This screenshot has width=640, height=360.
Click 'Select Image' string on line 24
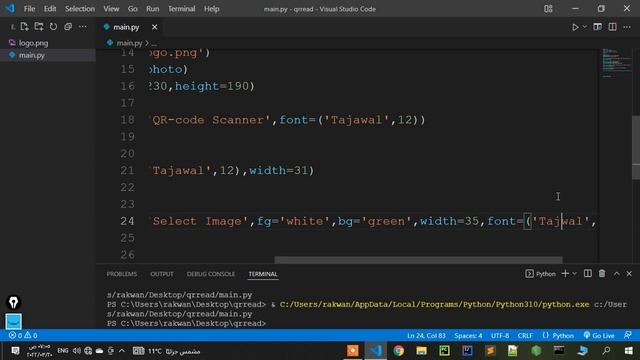[x=199, y=221]
